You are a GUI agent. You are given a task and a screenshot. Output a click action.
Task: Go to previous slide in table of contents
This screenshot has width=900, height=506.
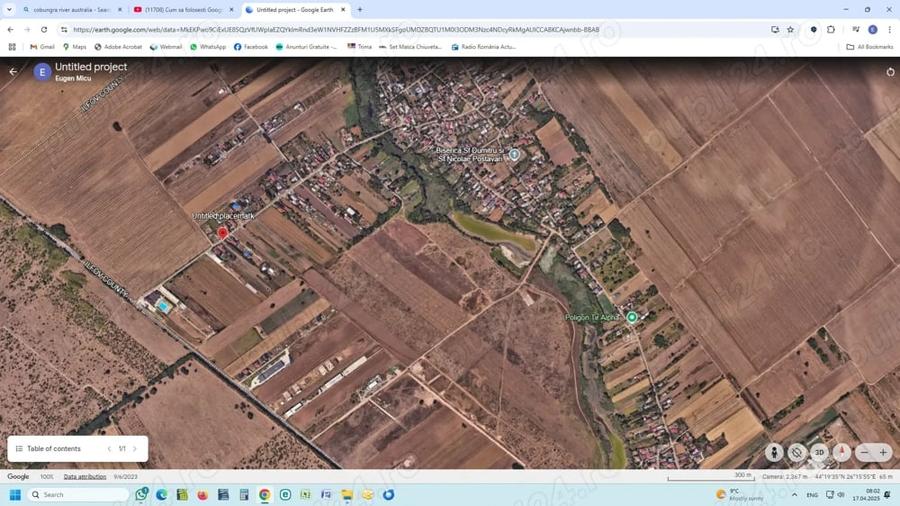(109, 449)
